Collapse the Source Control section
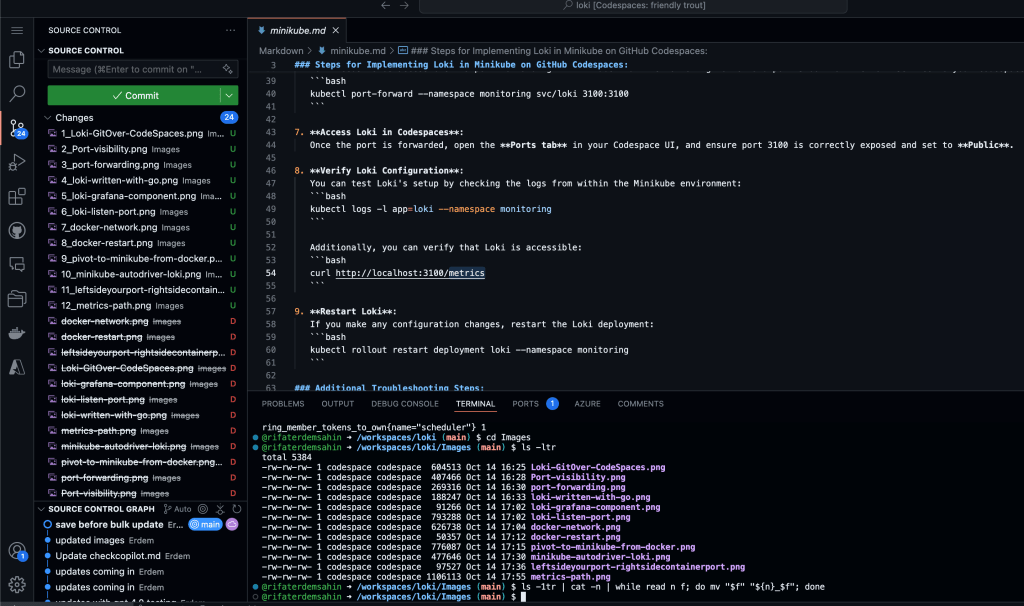1024x606 pixels. click(x=42, y=50)
